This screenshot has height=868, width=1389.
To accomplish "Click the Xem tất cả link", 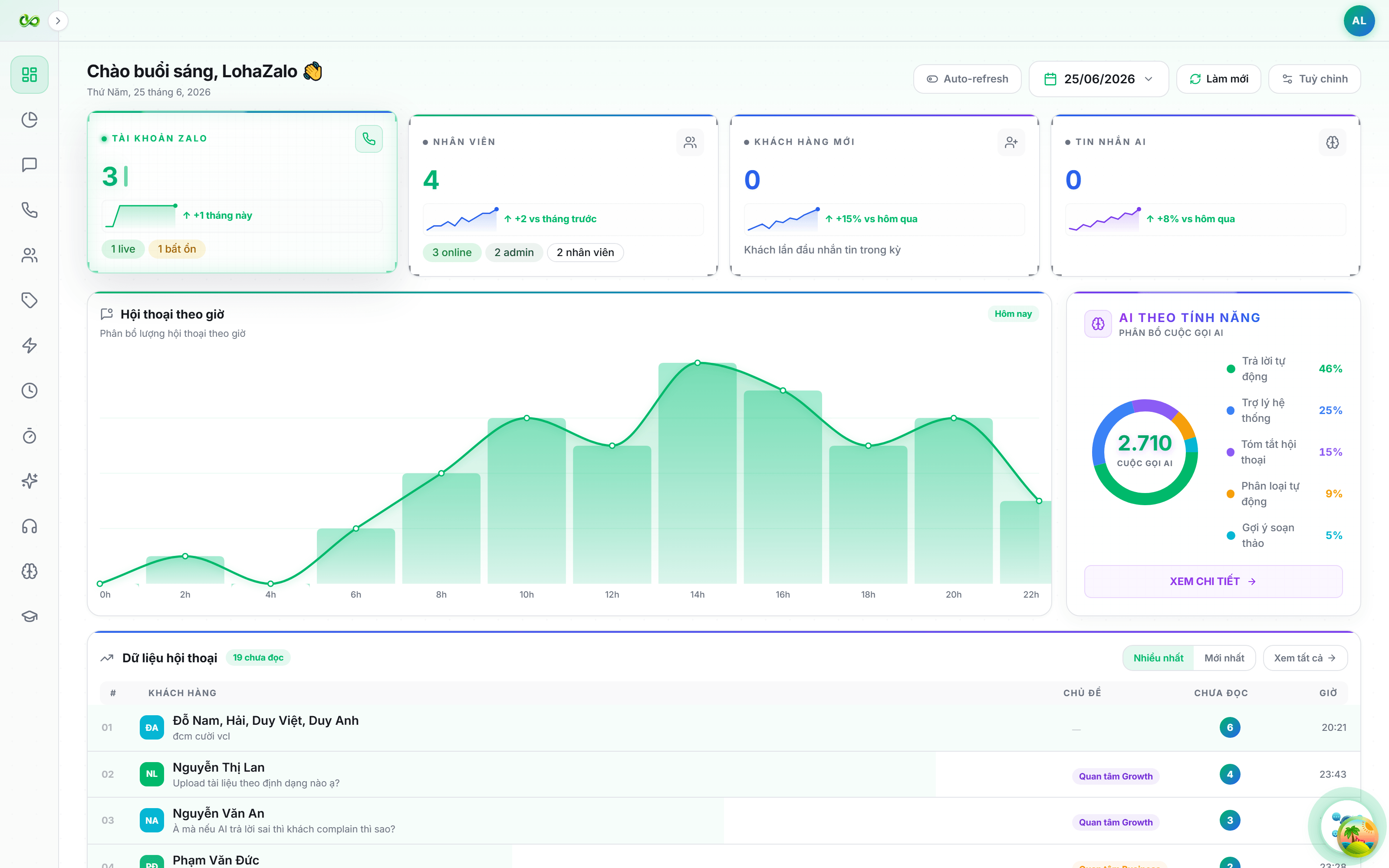I will pyautogui.click(x=1305, y=658).
